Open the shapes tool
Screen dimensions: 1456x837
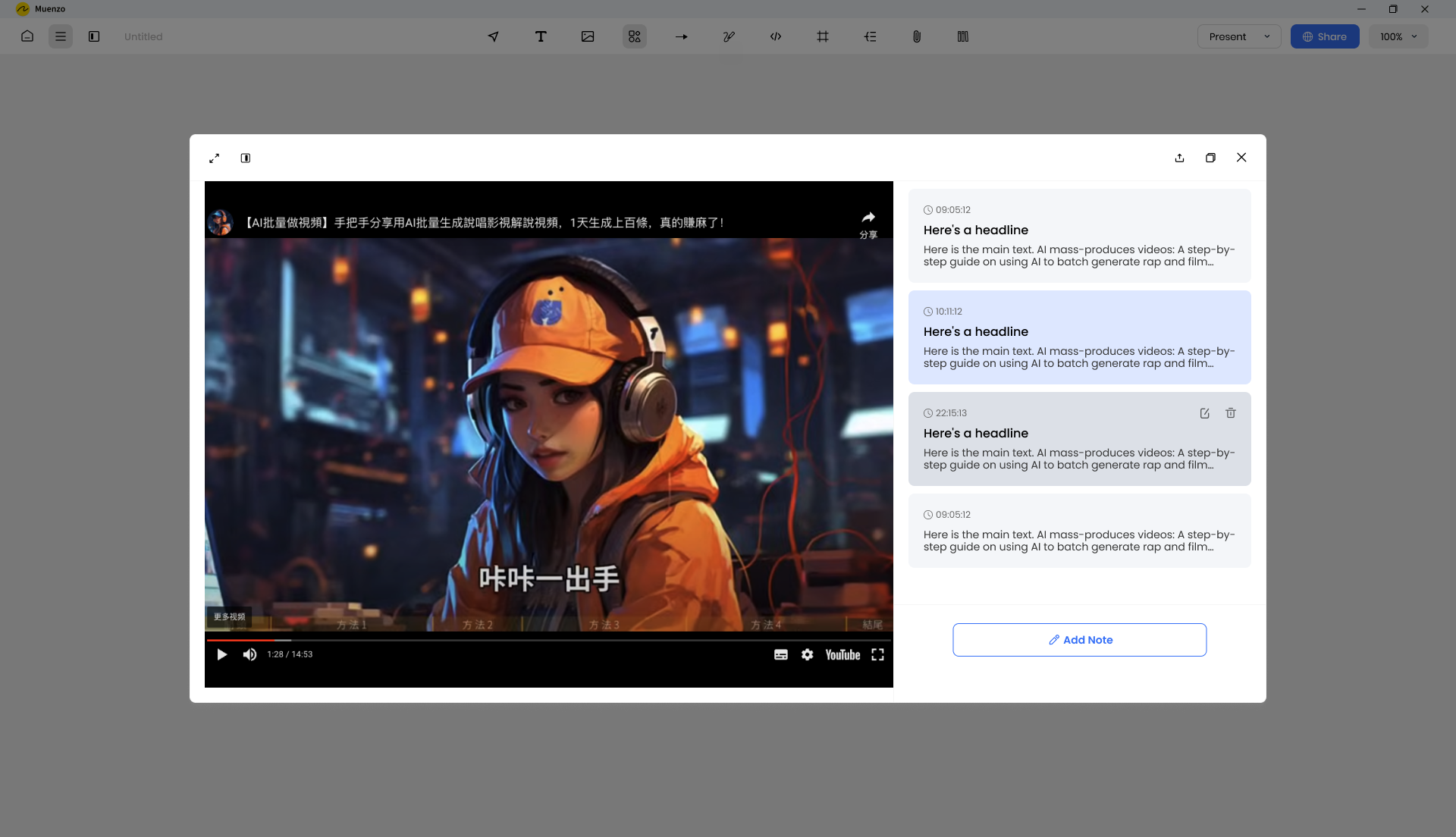pos(635,36)
